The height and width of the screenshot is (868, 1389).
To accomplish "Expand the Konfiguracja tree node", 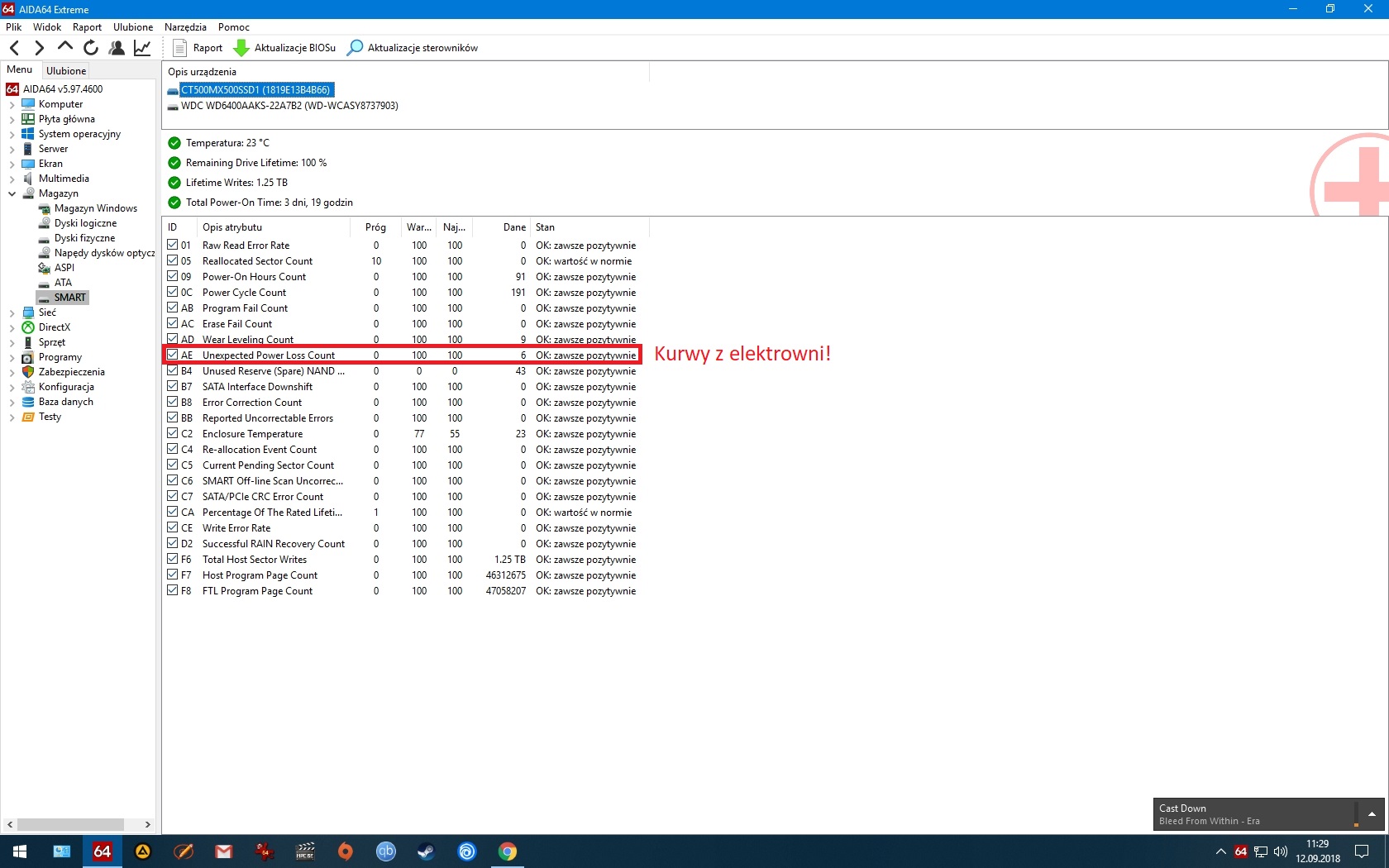I will [12, 387].
